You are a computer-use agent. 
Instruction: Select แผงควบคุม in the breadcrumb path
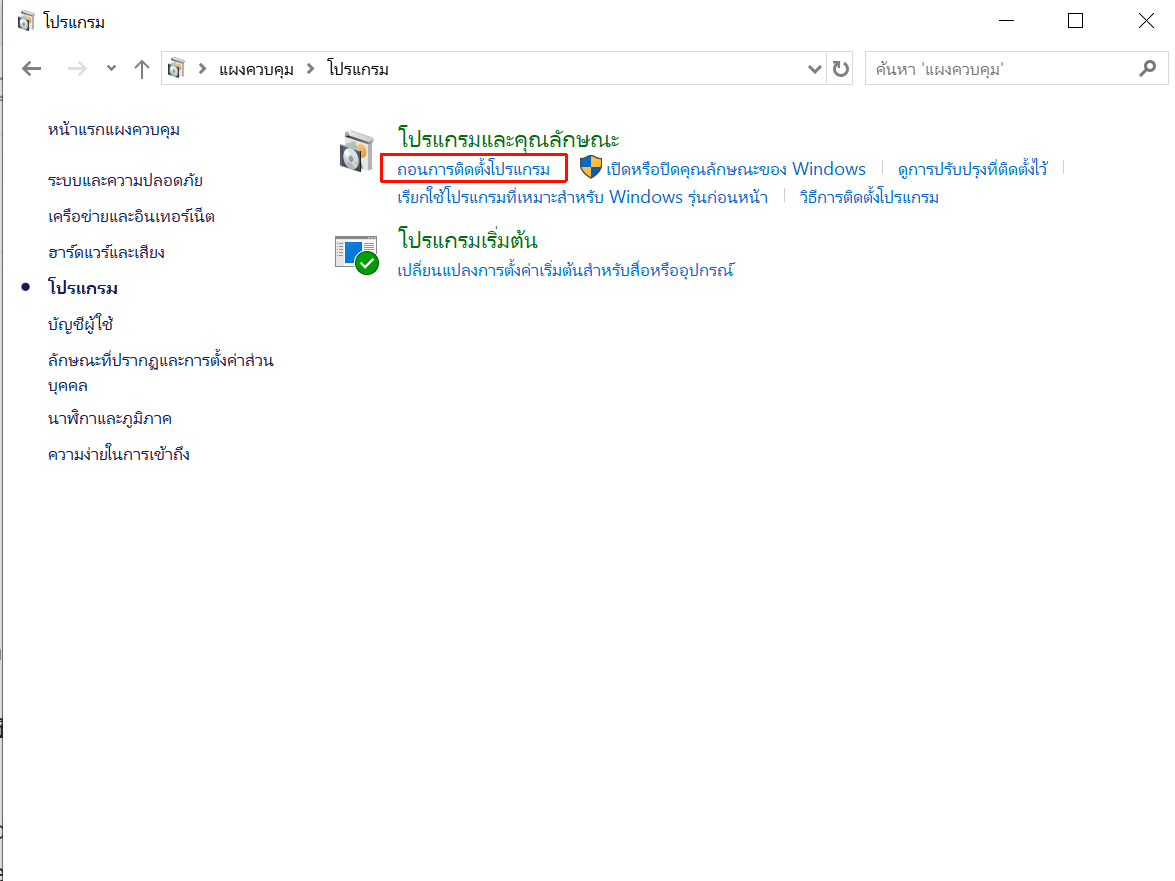point(256,69)
